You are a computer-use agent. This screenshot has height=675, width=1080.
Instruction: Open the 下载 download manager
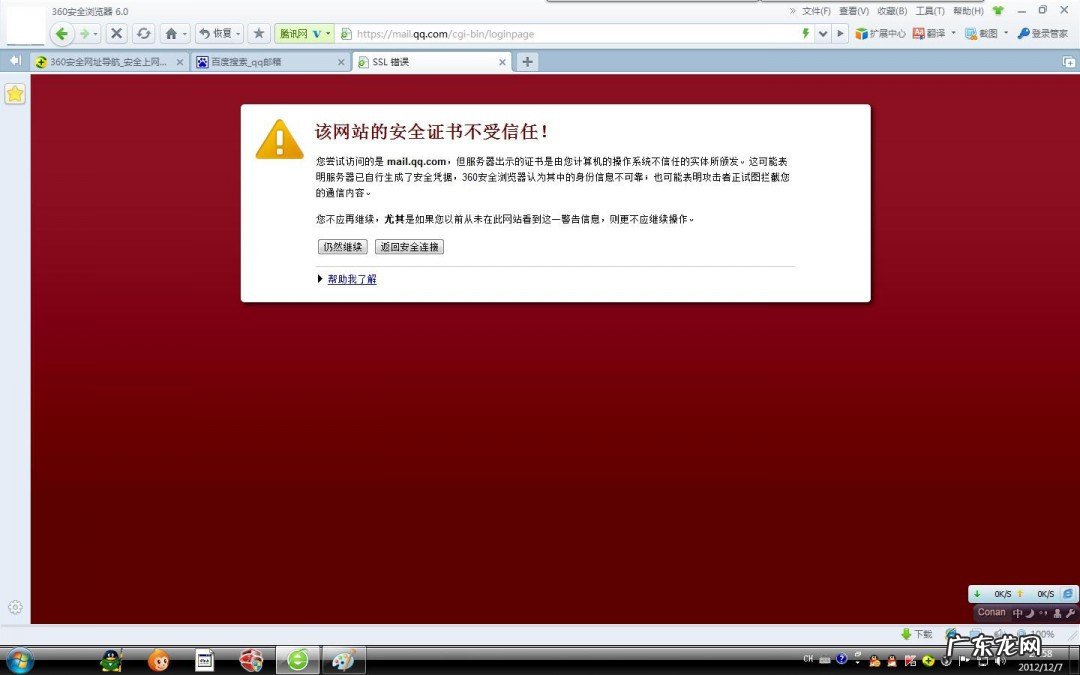pos(916,634)
